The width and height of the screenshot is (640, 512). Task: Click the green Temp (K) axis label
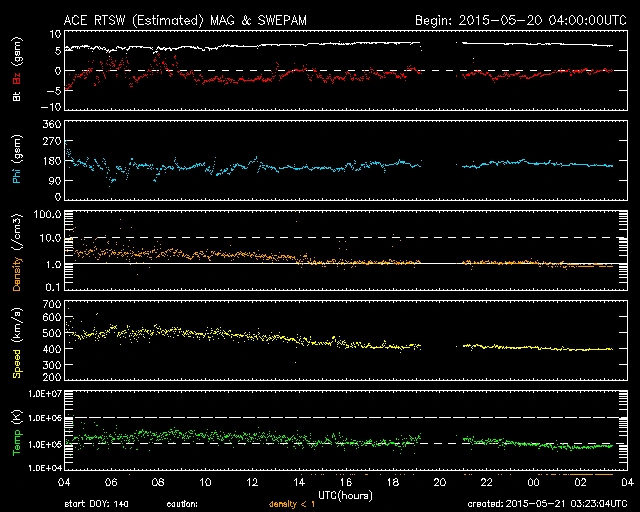(x=16, y=431)
